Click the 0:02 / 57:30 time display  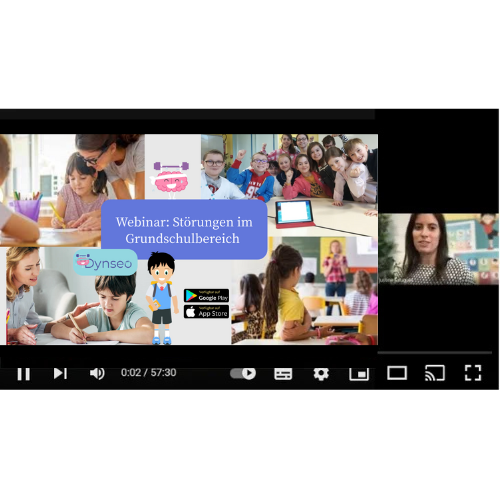click(x=149, y=373)
